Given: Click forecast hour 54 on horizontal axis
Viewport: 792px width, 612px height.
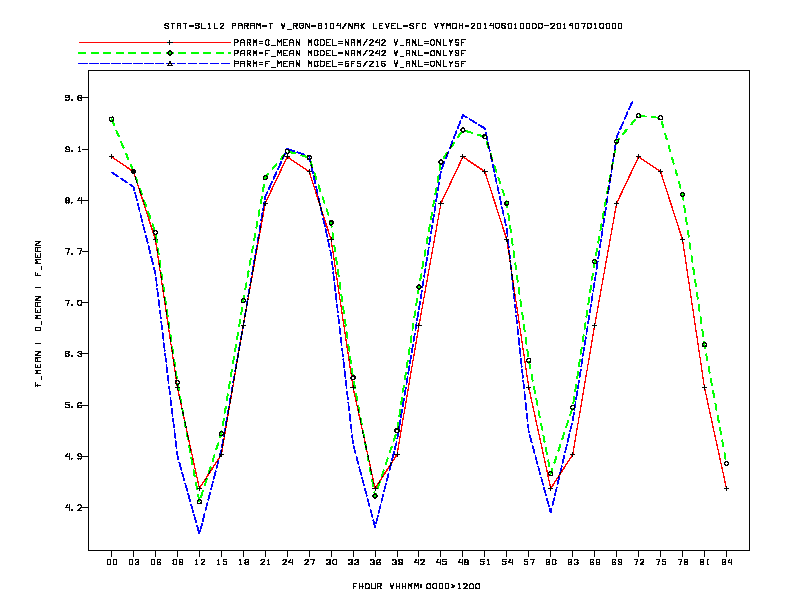Looking at the screenshot, I should coord(507,562).
